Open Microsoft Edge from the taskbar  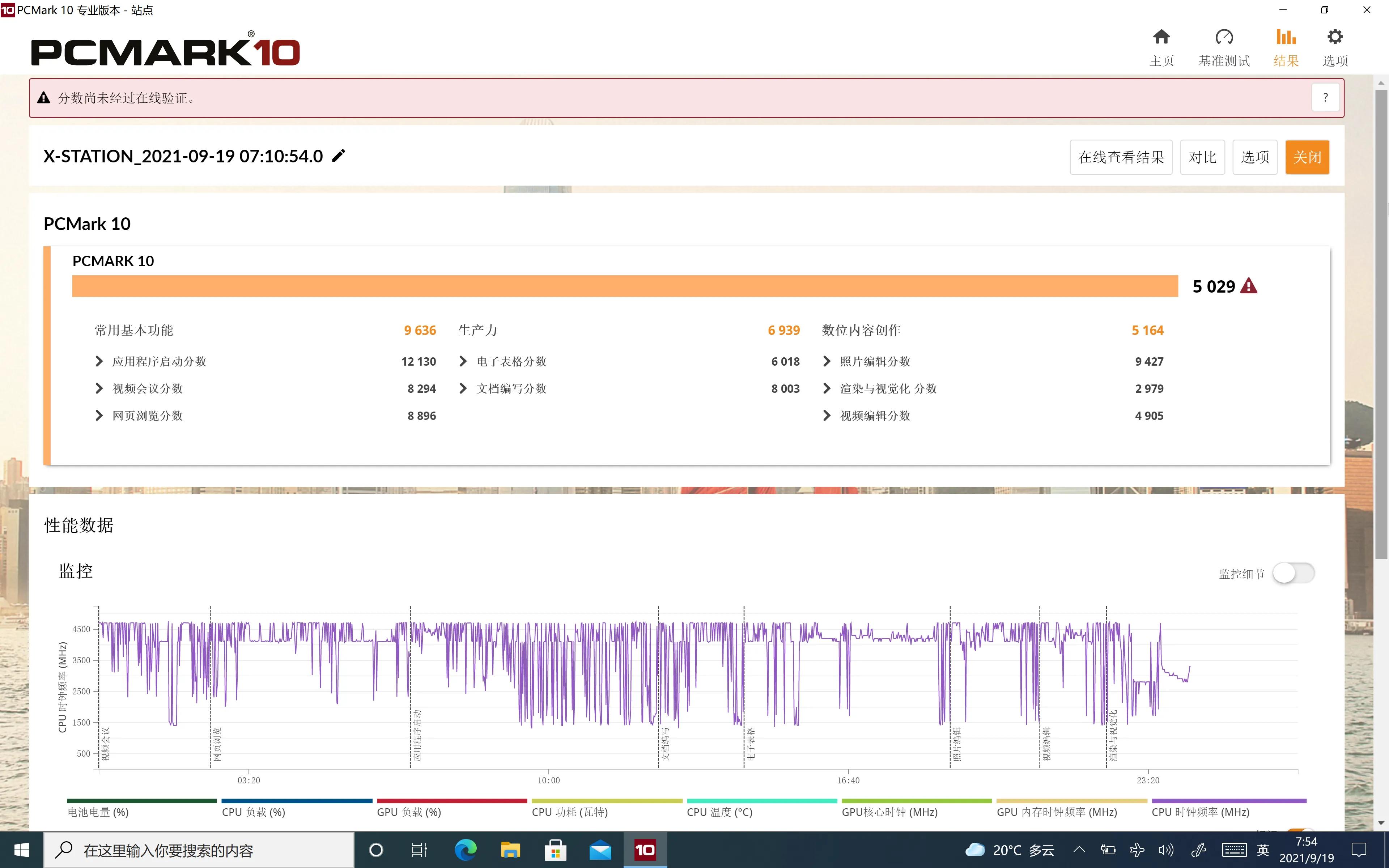click(466, 850)
